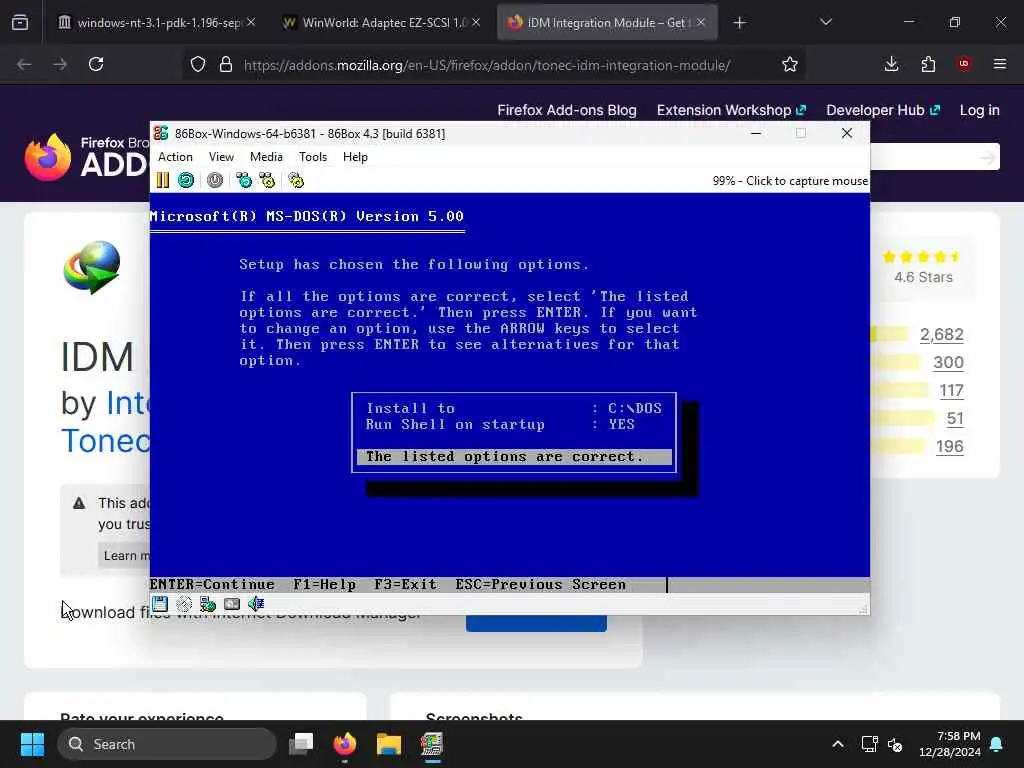
Task: Show site security lock information
Action: point(226,64)
